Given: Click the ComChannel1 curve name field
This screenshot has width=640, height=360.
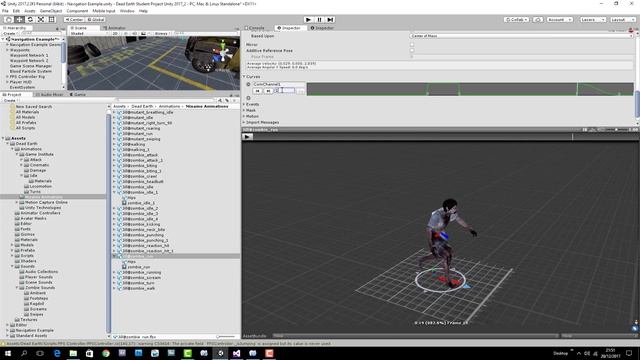Looking at the screenshot, I should coord(278,84).
